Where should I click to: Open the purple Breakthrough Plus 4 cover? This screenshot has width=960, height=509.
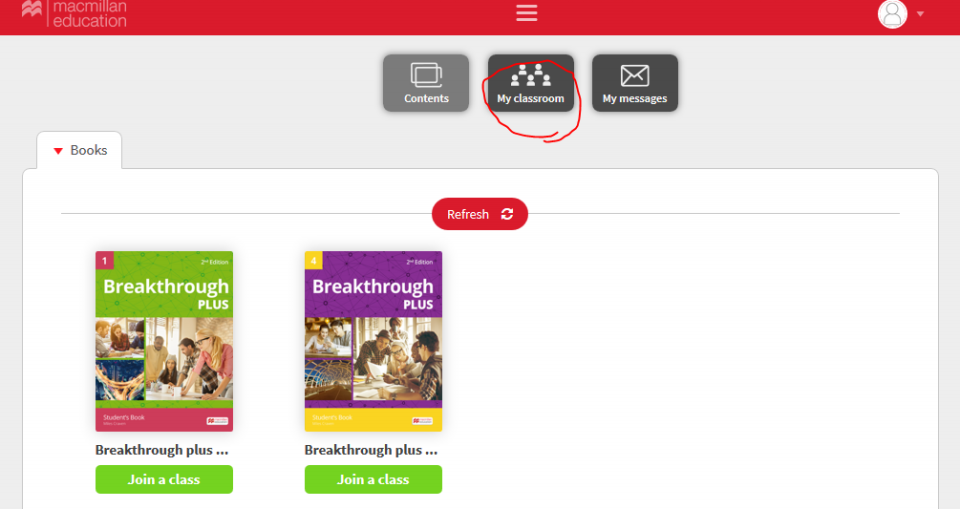pyautogui.click(x=373, y=341)
